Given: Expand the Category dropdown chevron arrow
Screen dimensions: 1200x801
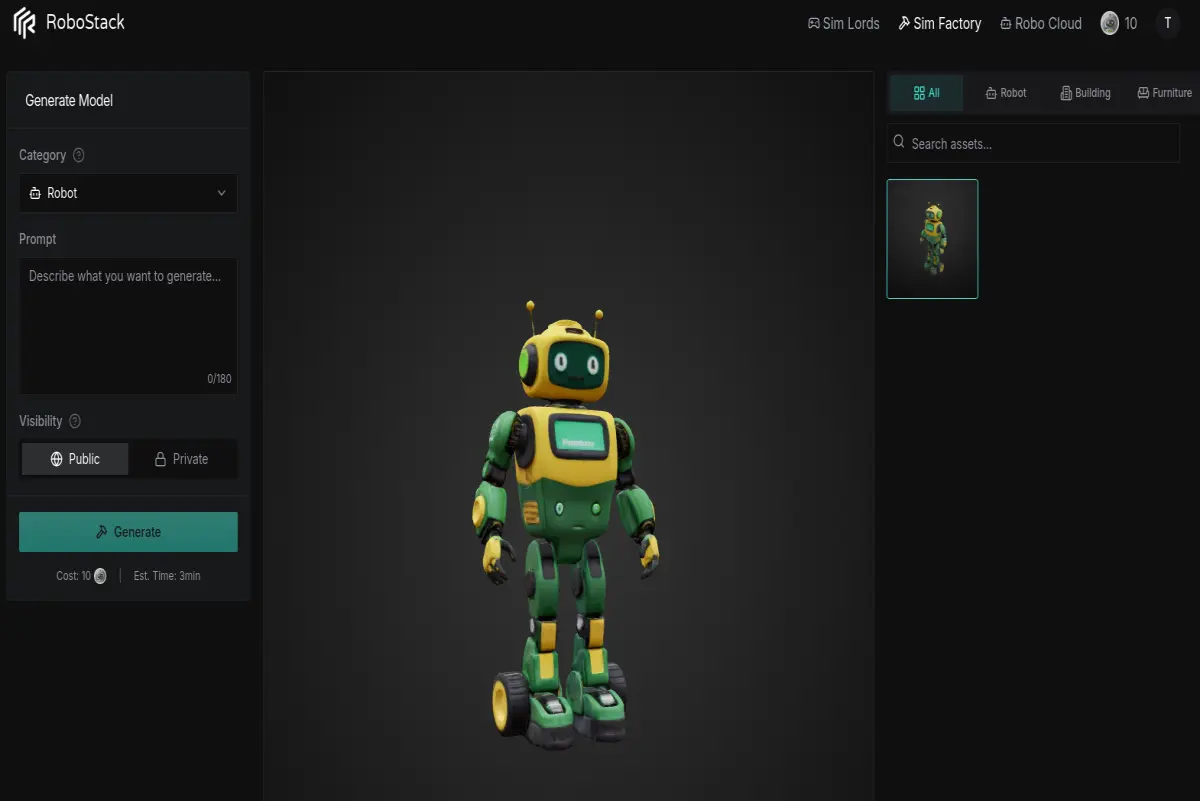Looking at the screenshot, I should 222,193.
